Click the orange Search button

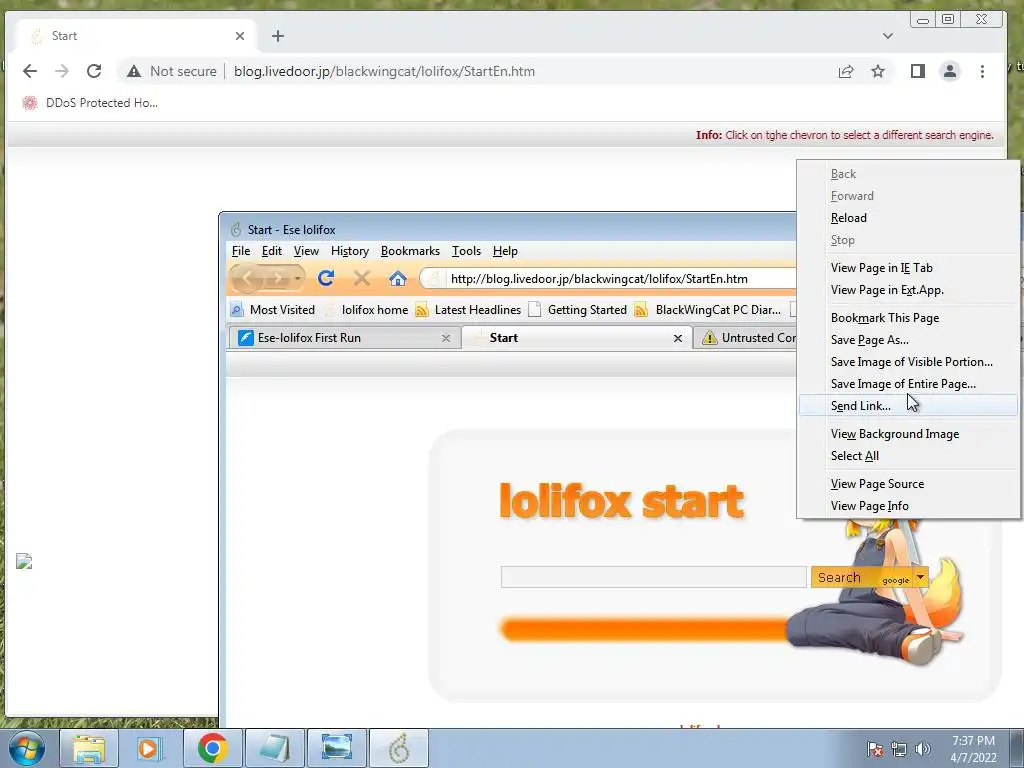(x=862, y=577)
